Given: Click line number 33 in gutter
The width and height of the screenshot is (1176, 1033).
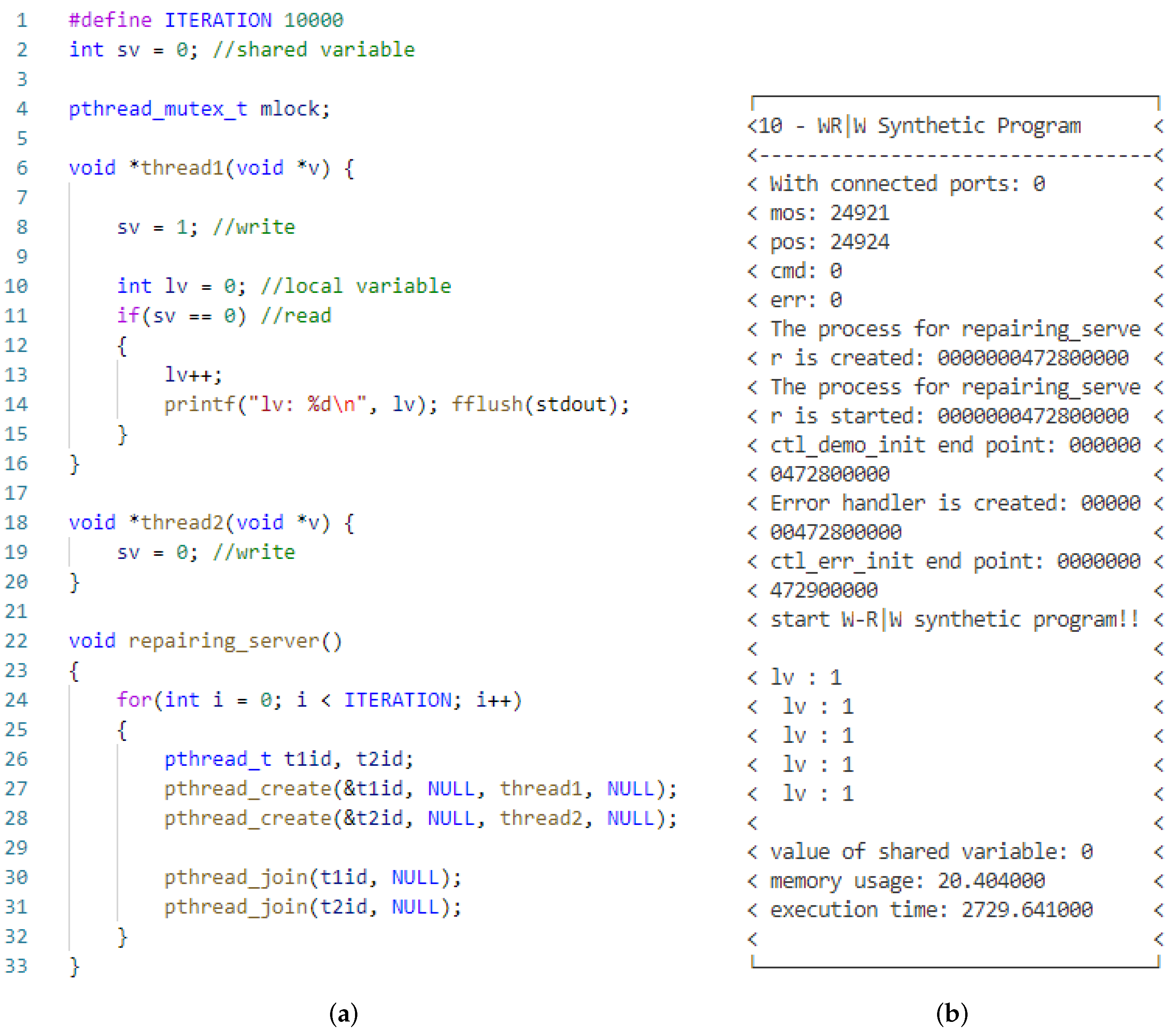Looking at the screenshot, I should coord(16,966).
